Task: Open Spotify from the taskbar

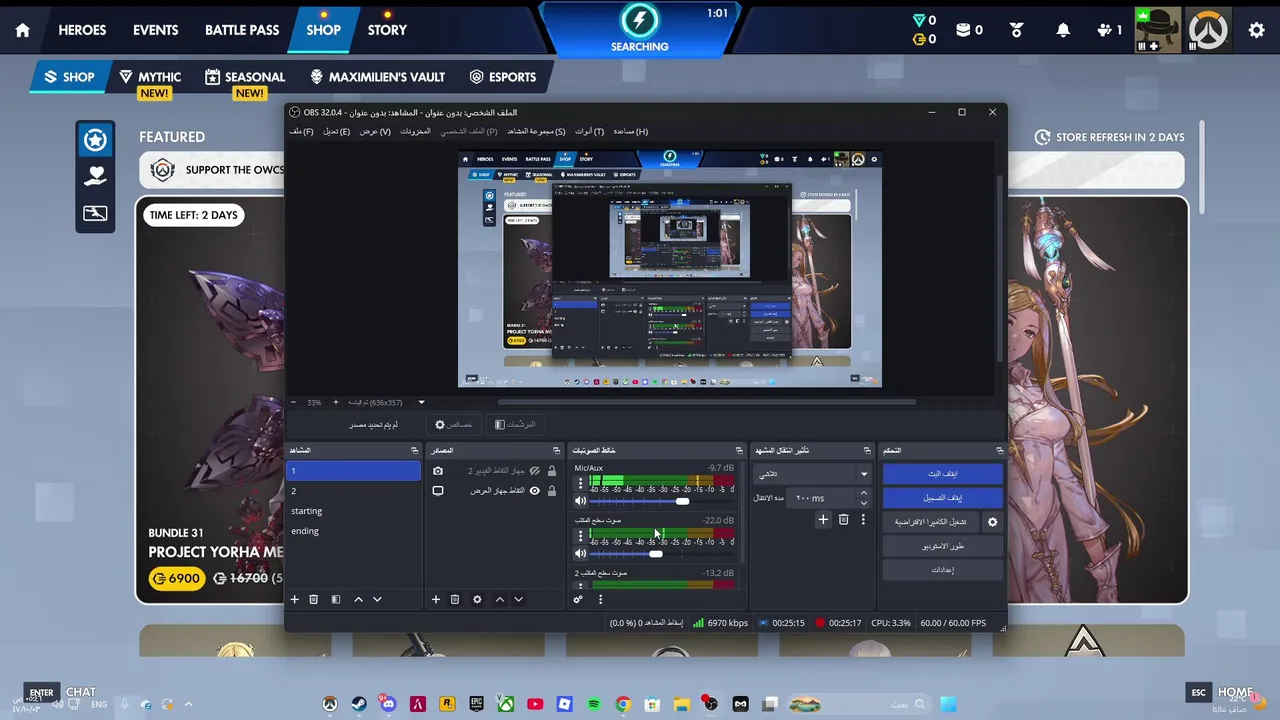Action: coord(594,704)
